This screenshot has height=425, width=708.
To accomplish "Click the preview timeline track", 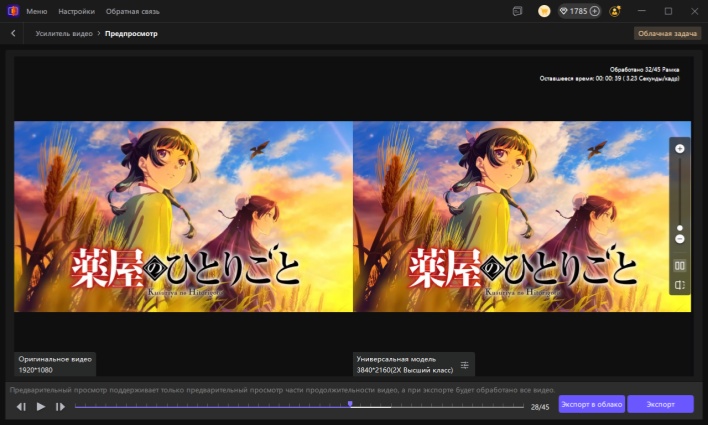I will click(299, 407).
